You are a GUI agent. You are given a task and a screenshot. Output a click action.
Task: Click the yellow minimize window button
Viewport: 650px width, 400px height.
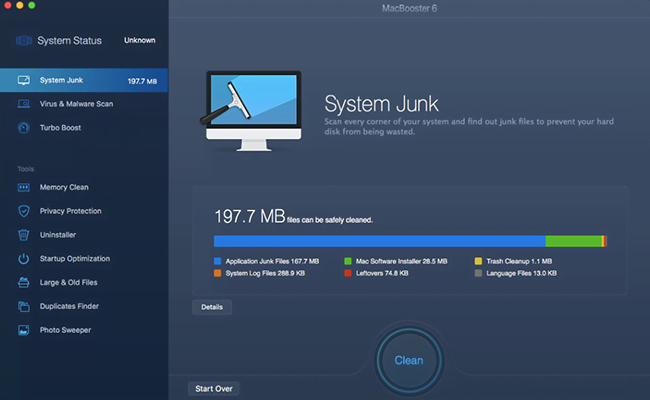[20, 5]
